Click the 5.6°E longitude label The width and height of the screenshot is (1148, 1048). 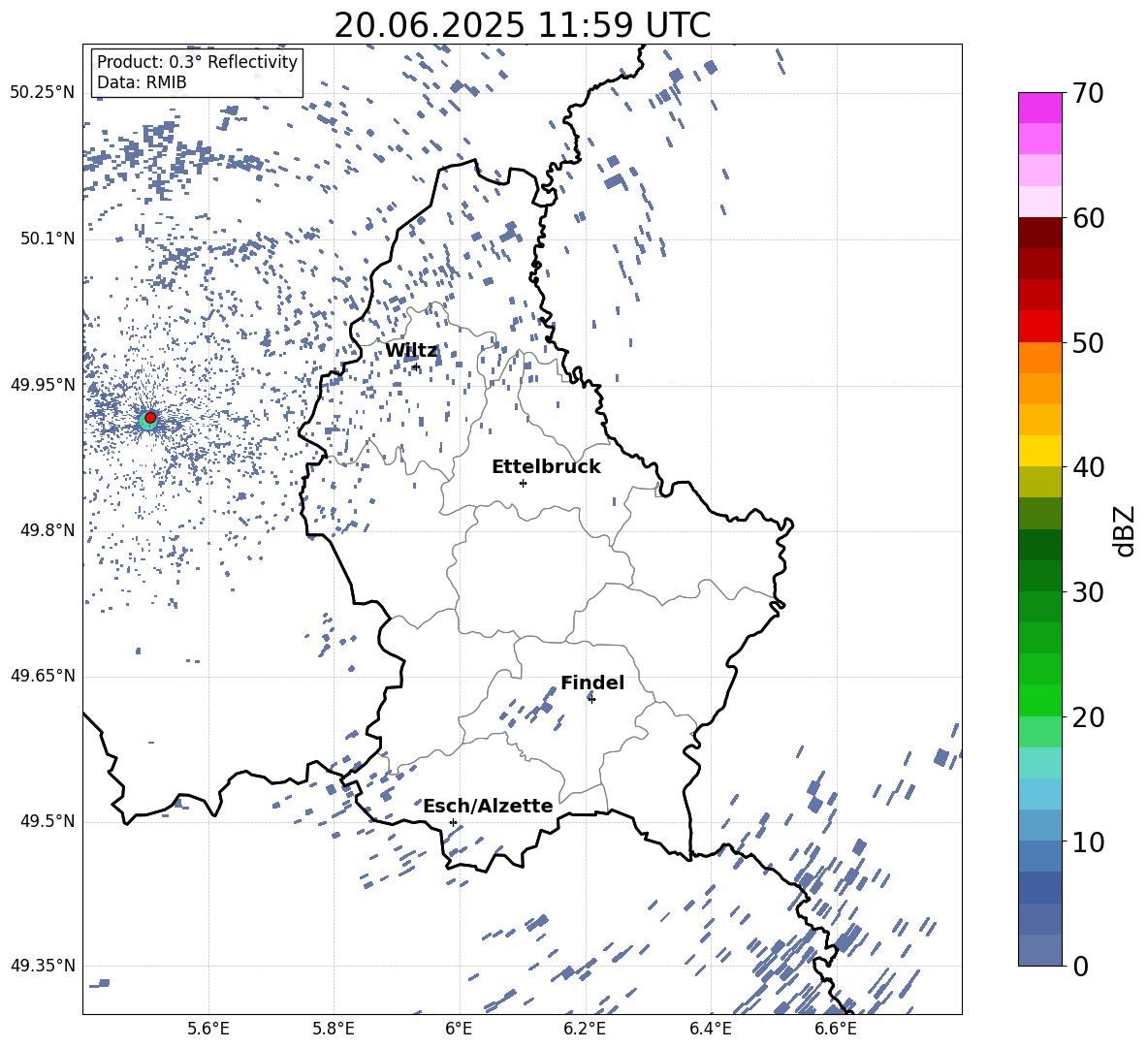pos(208,1029)
